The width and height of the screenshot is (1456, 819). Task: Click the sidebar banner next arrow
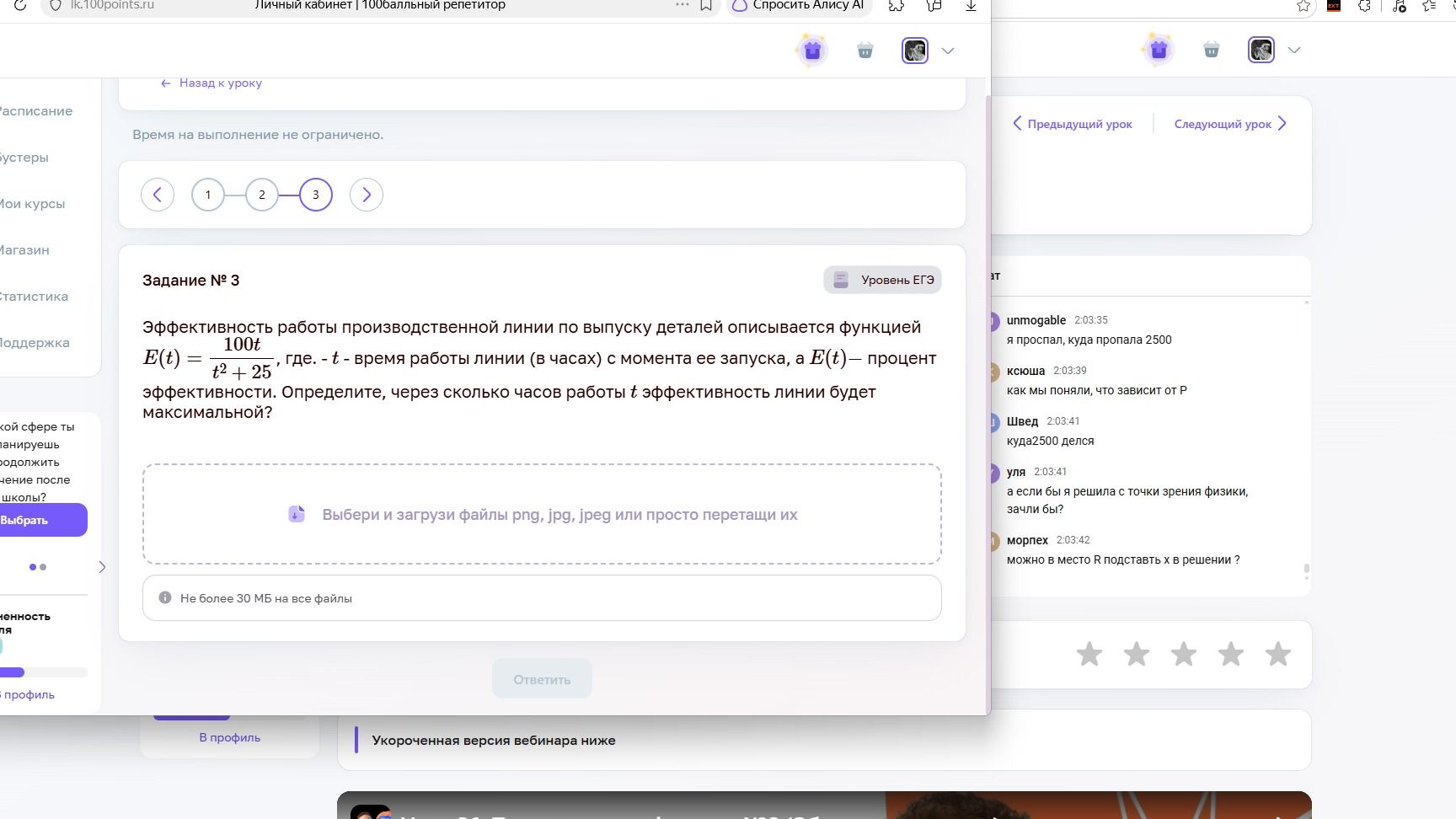tap(102, 567)
